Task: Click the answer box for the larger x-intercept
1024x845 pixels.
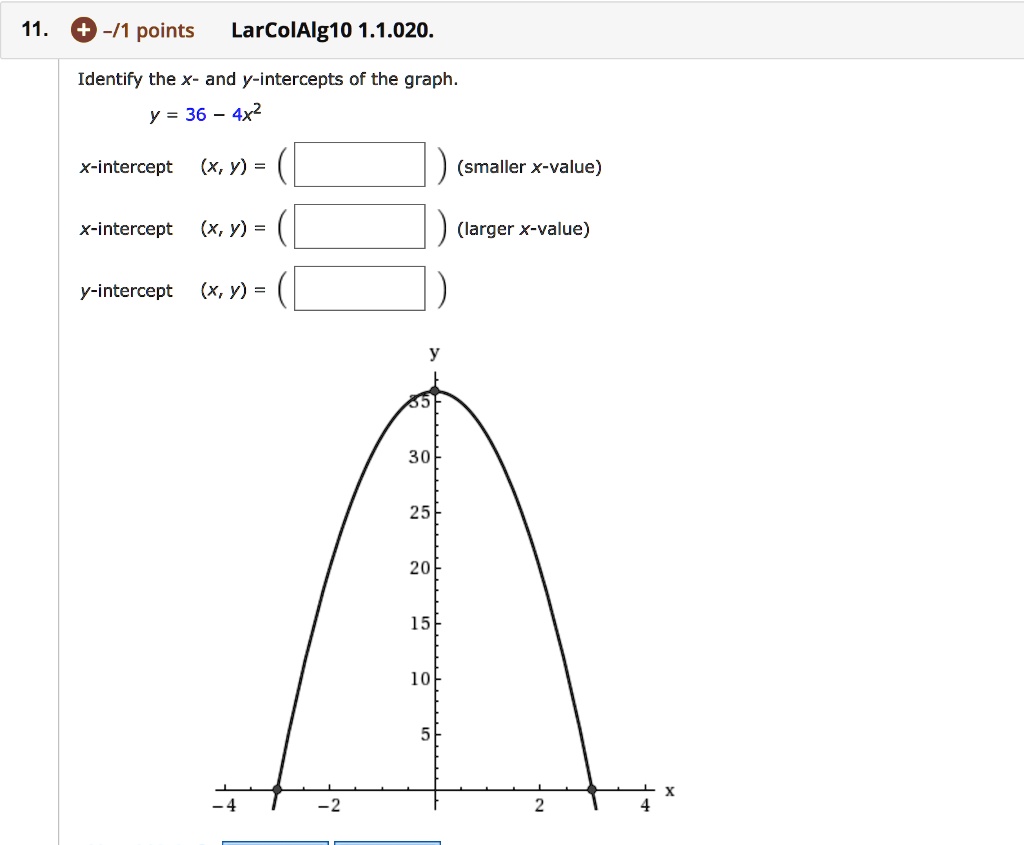Action: (358, 226)
